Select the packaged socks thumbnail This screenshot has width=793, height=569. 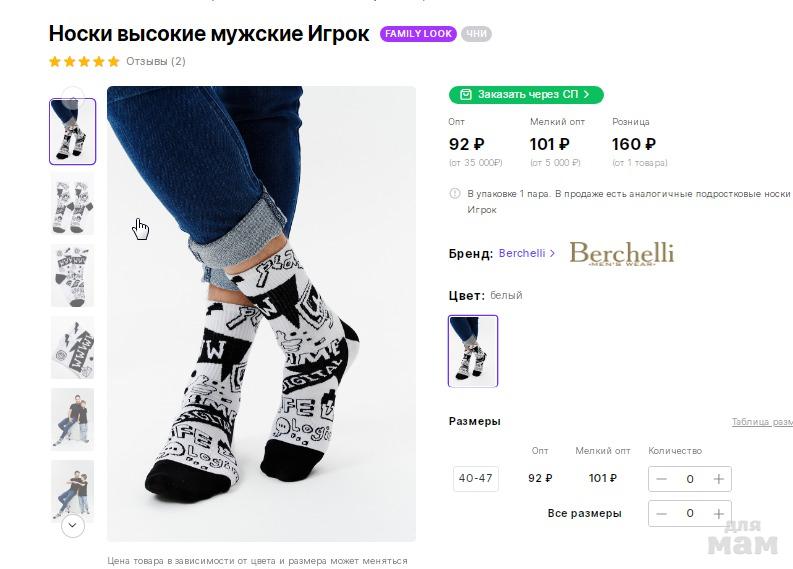pyautogui.click(x=73, y=347)
